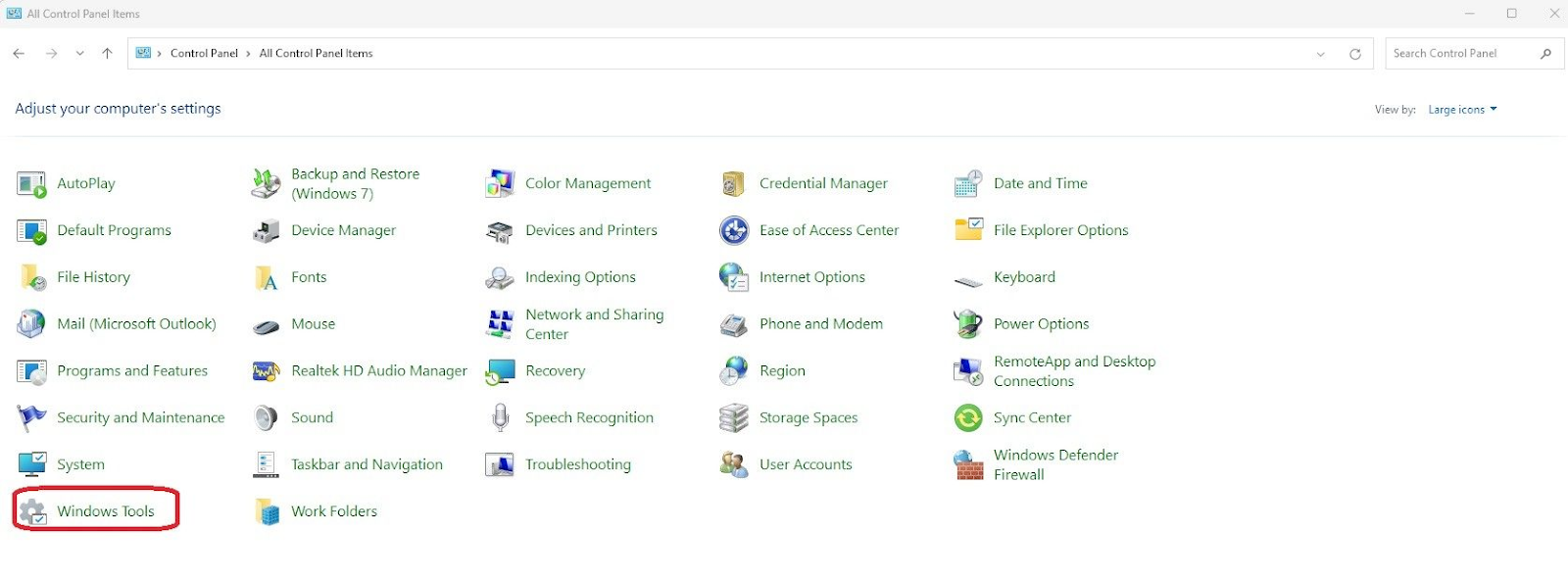Open the File History icon
Screen dimensions: 1568x580
(31, 277)
